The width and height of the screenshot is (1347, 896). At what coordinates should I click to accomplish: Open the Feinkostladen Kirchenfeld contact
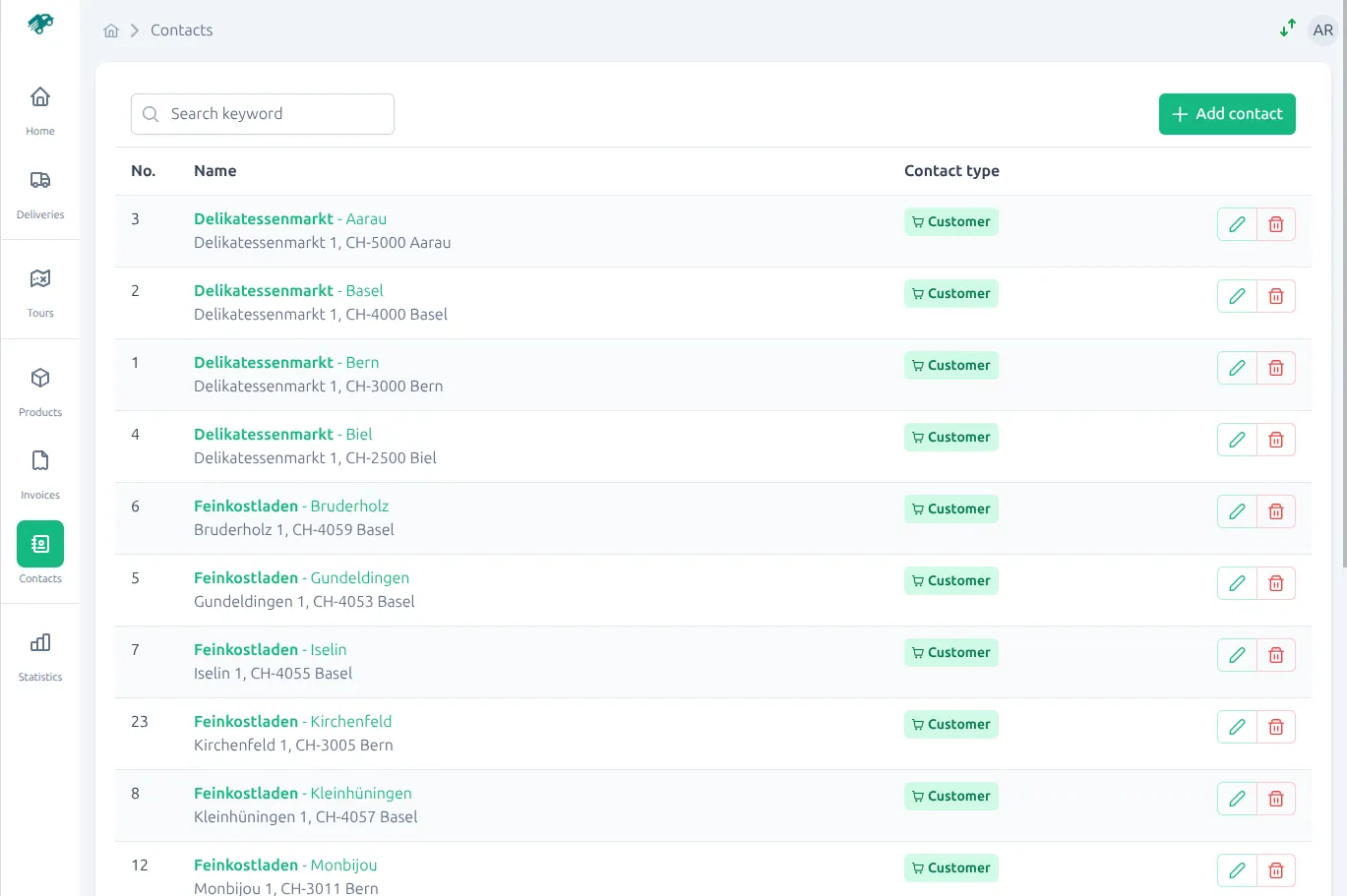point(292,721)
